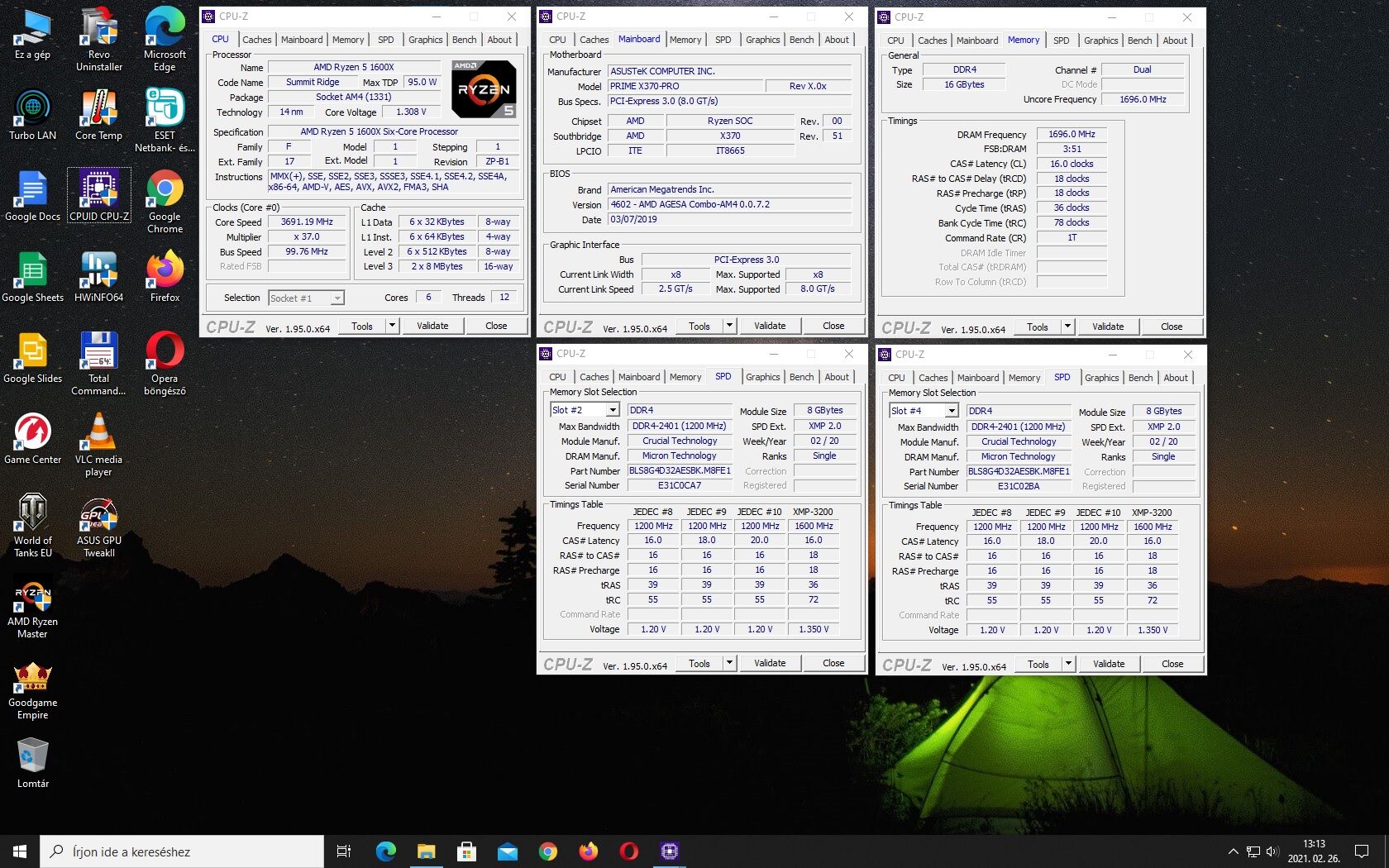Select Mainboard tab in Slot #4 SPD window
1389x868 pixels.
point(978,378)
